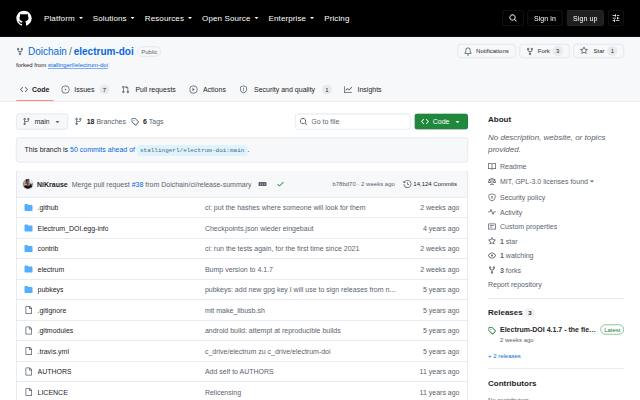Viewport: 640px width, 400px height.
Task: Click the .gitignore file icon
Action: (x=28, y=310)
